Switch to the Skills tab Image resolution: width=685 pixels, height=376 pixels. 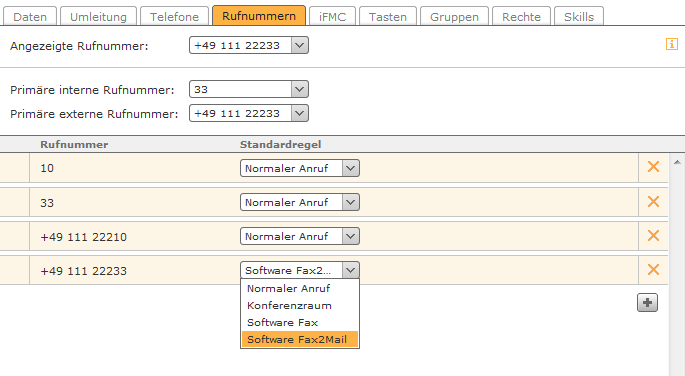coord(579,17)
